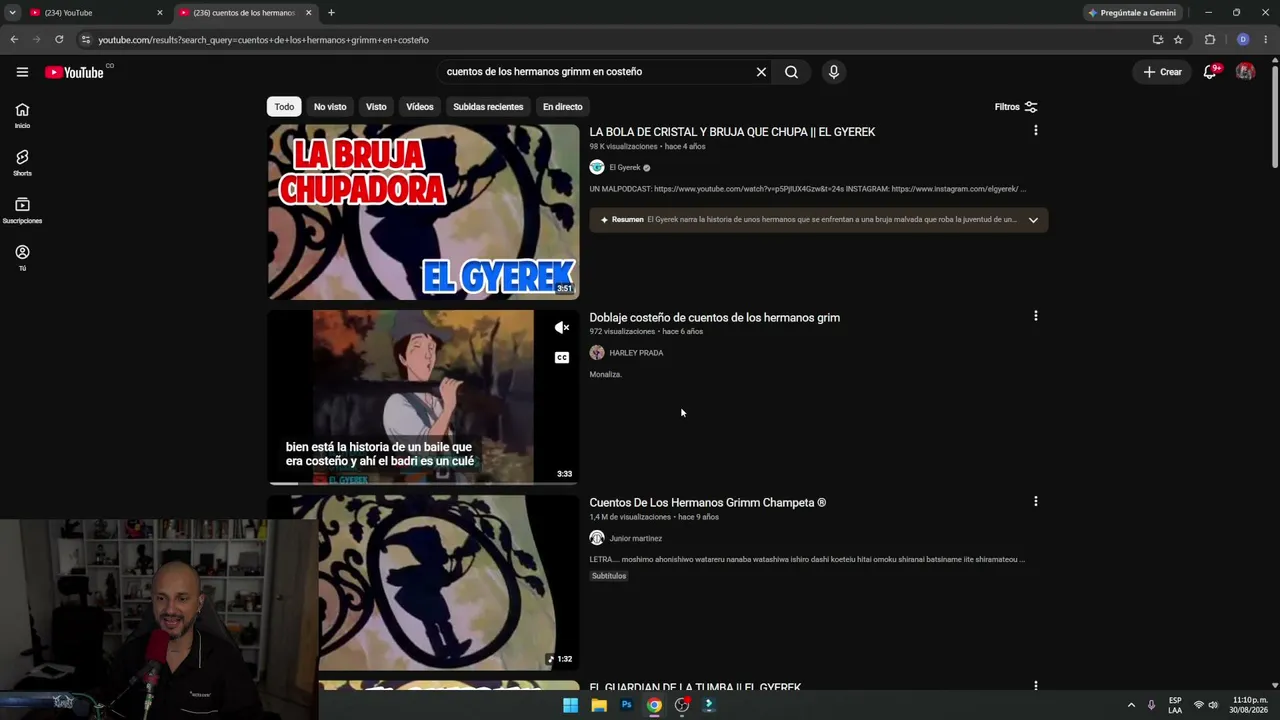Close the cuentos de los hermanos tab
The width and height of the screenshot is (1280, 720).
(308, 13)
